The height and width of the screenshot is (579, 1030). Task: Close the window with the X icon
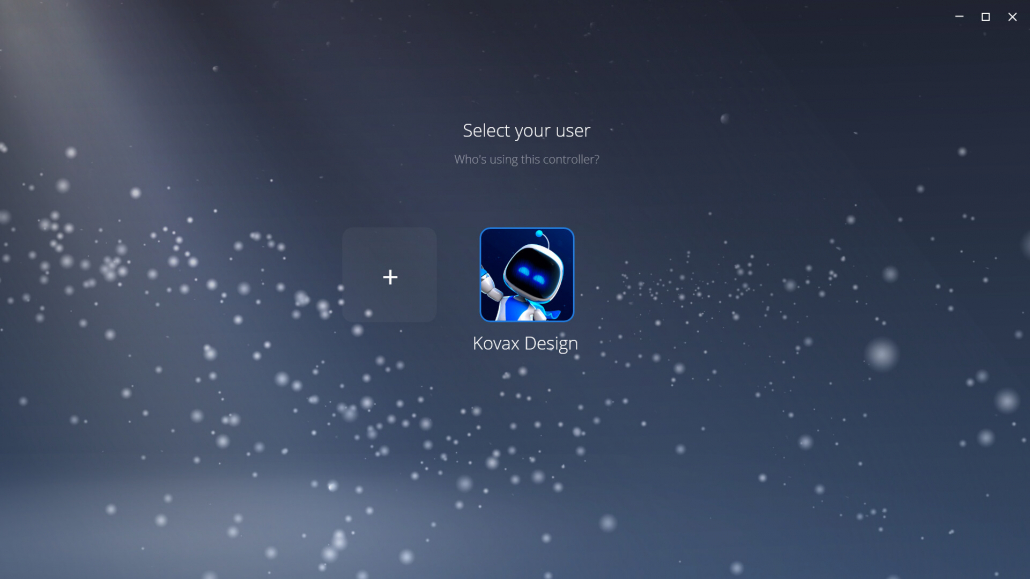point(1012,17)
